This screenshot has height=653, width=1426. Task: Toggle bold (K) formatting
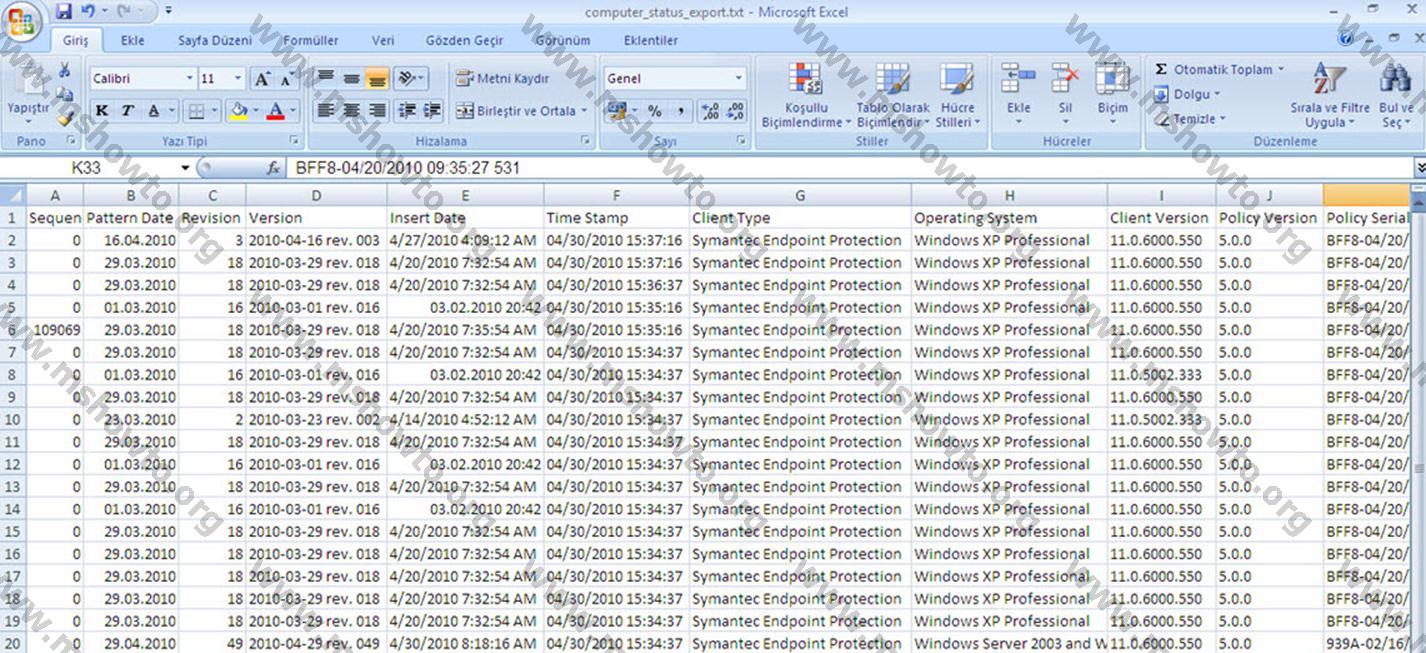click(x=101, y=111)
